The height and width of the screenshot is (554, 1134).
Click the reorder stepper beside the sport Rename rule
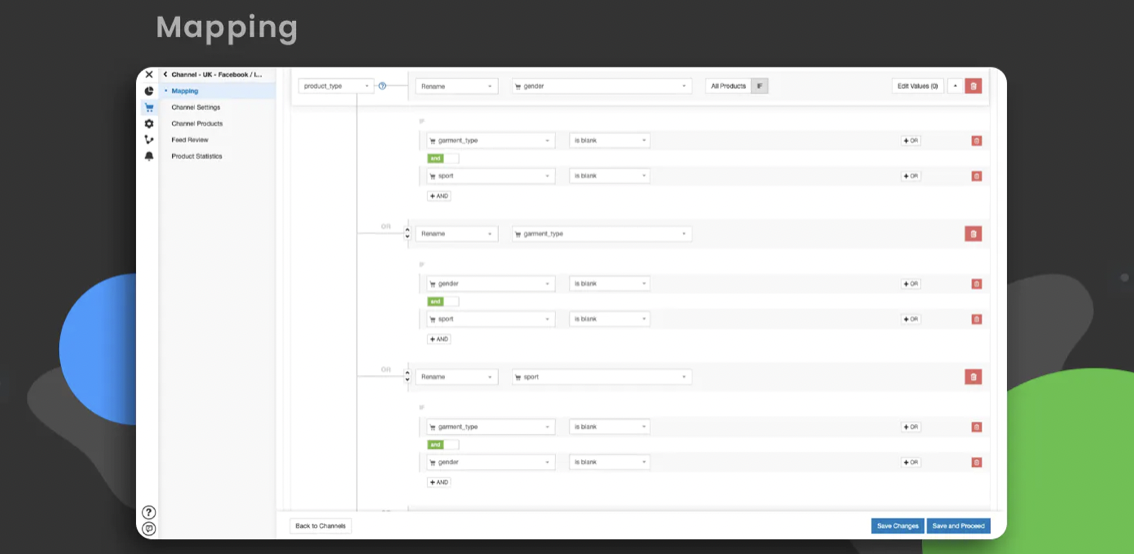pyautogui.click(x=407, y=377)
